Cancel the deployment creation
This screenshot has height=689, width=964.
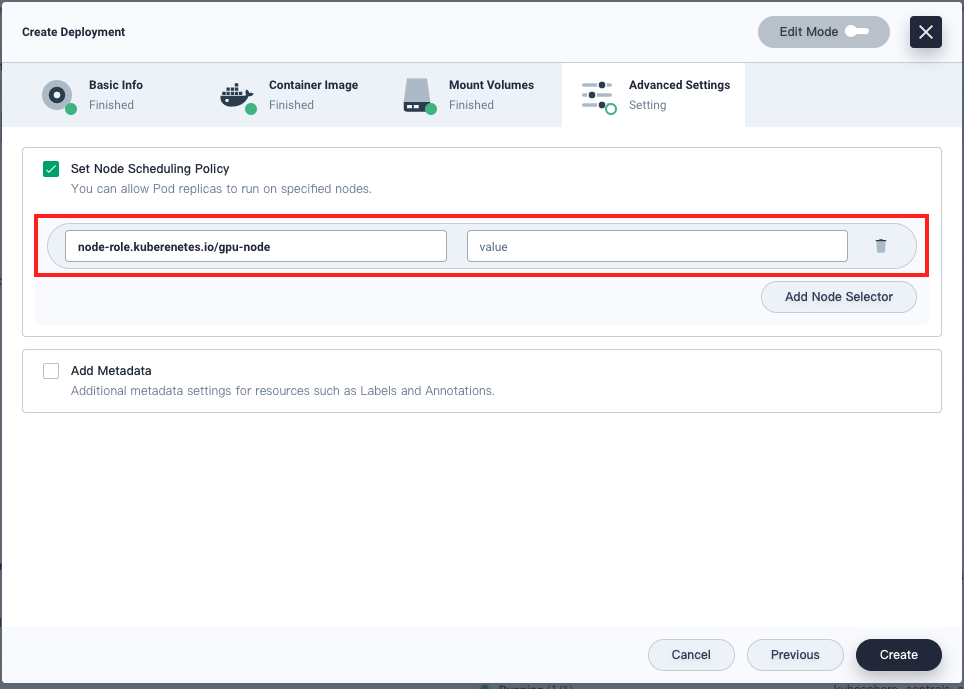click(691, 655)
